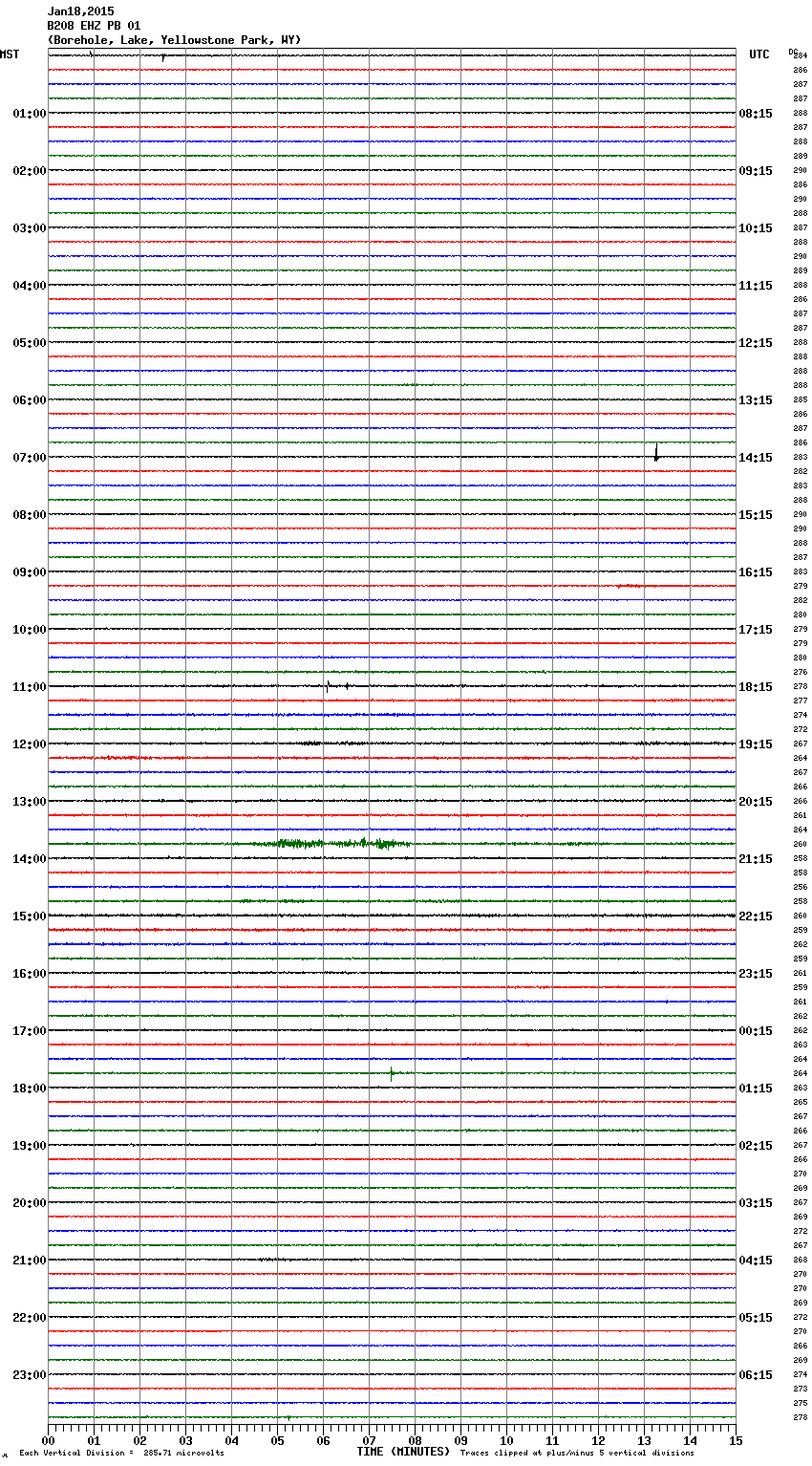This screenshot has width=812, height=1466.
Task: Click the "19:00" MST hour label
Action: pyautogui.click(x=30, y=1146)
